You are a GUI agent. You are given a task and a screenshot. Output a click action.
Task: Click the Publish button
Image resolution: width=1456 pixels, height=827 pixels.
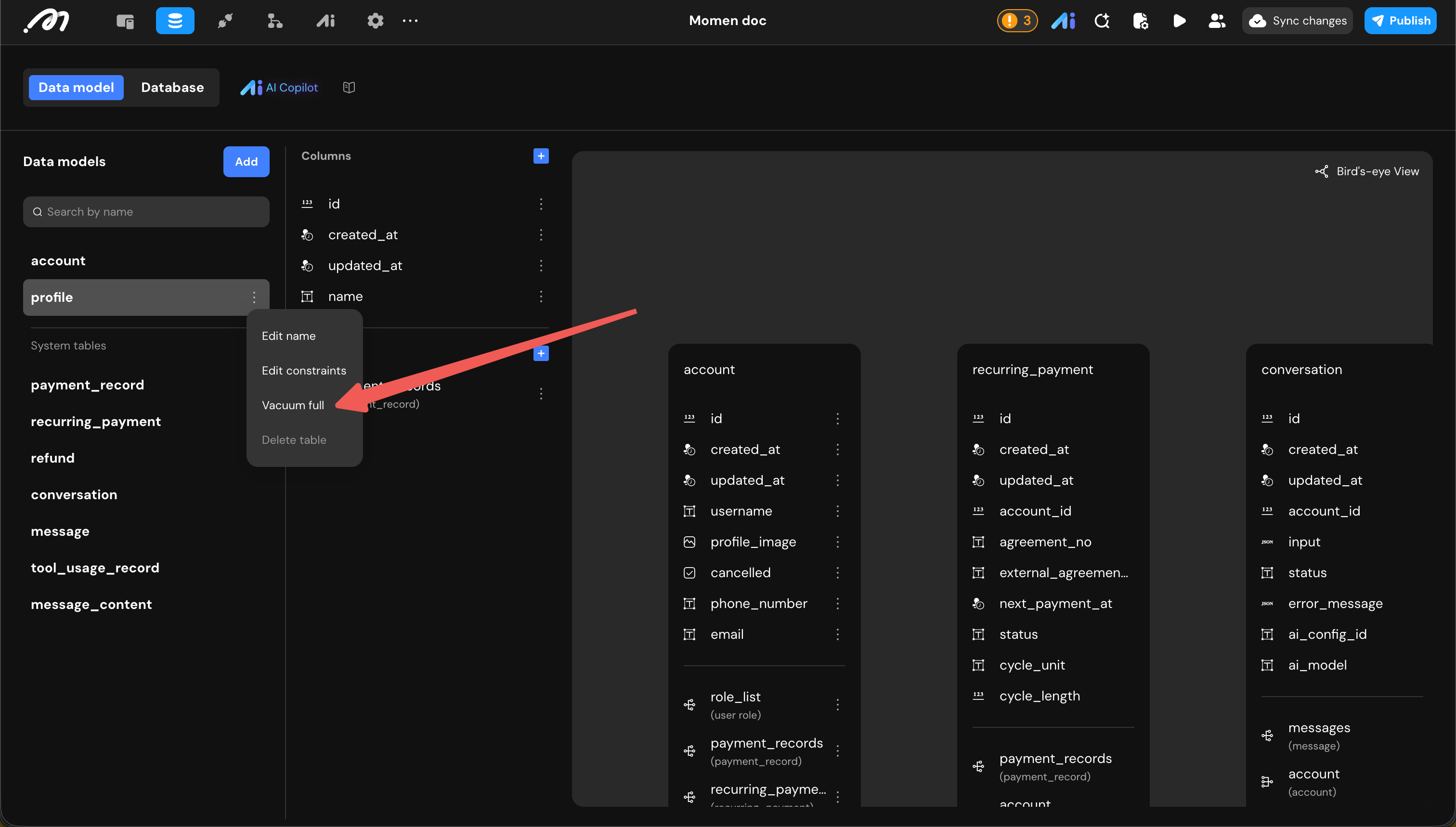1400,21
